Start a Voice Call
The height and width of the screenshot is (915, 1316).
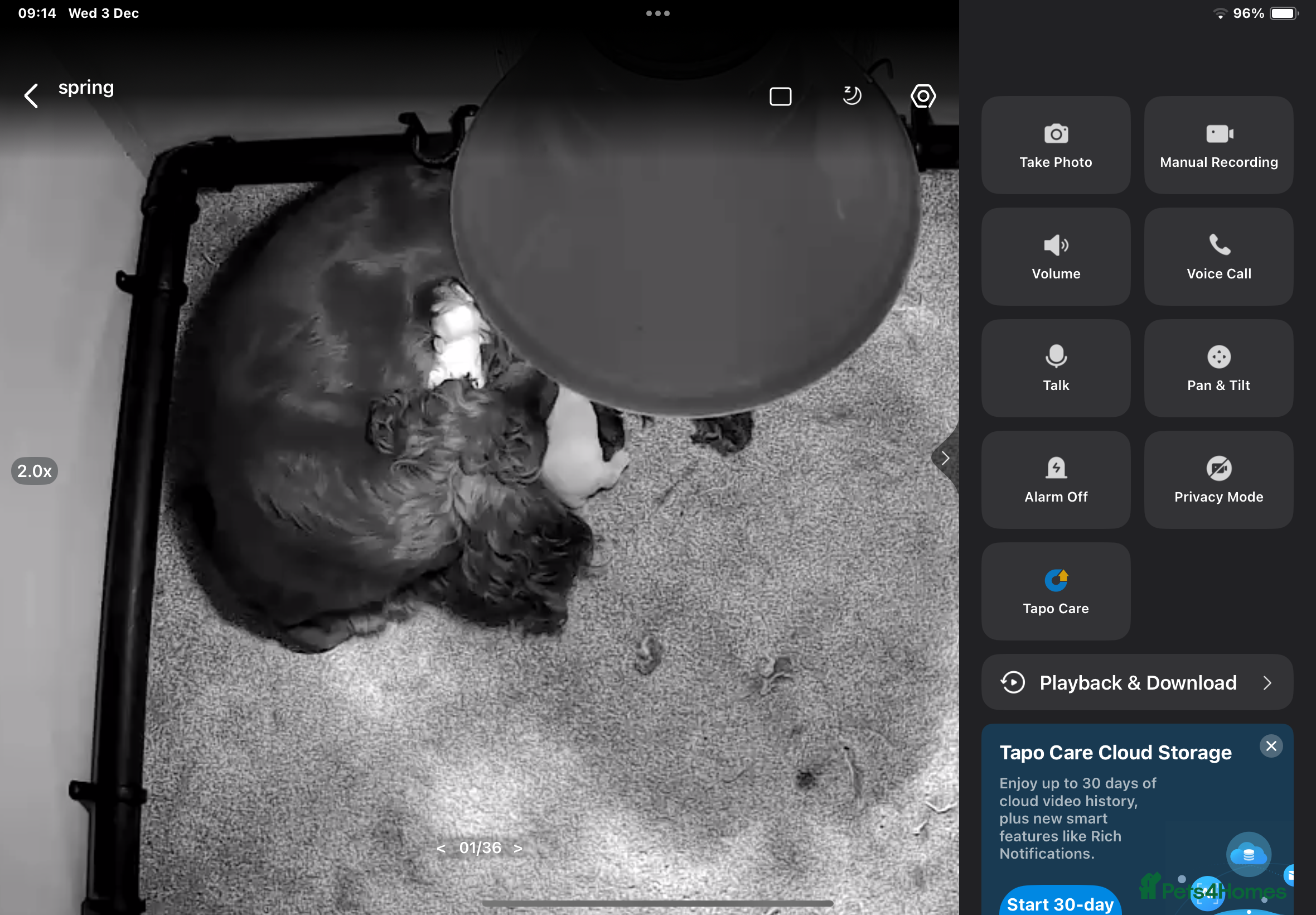click(1218, 256)
